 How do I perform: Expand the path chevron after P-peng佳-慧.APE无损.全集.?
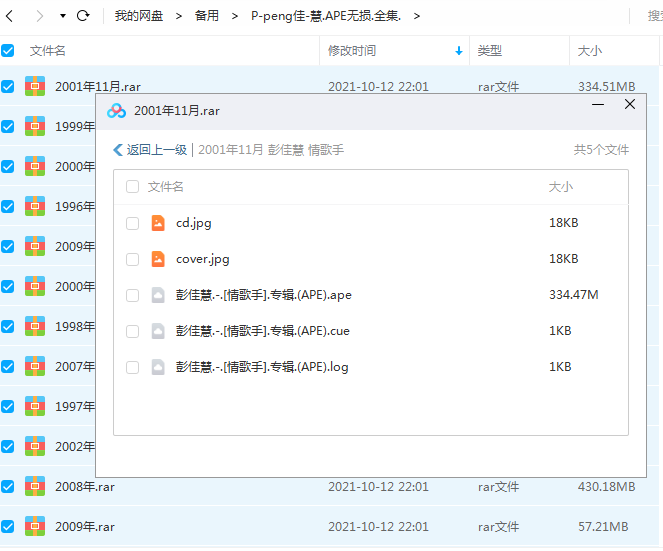(x=416, y=16)
